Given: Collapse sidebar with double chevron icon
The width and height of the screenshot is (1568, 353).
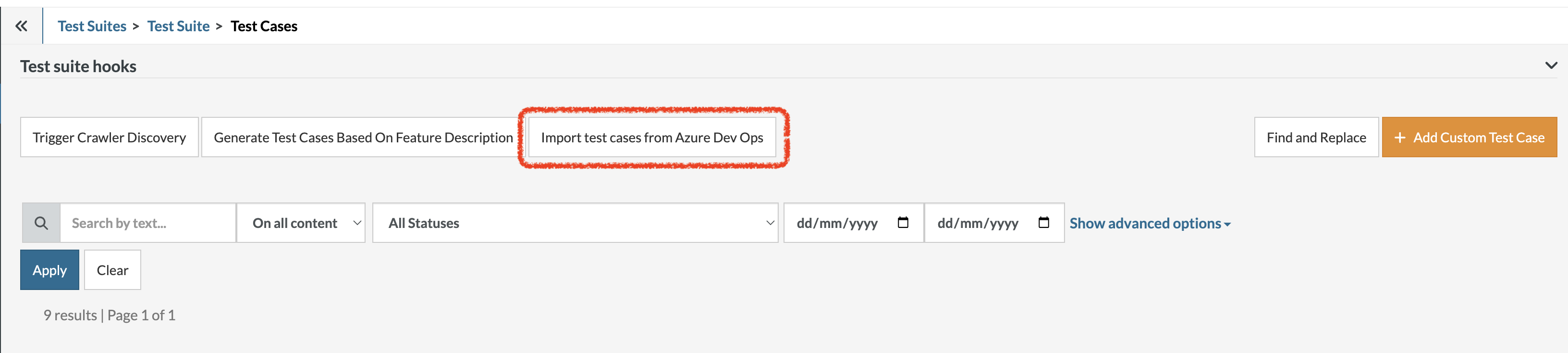Looking at the screenshot, I should [21, 26].
